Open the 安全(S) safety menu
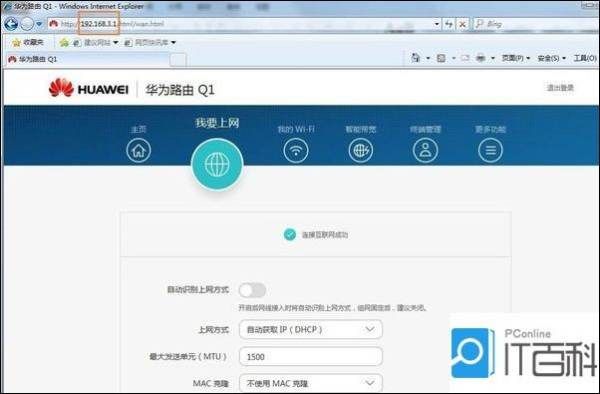 (551, 58)
